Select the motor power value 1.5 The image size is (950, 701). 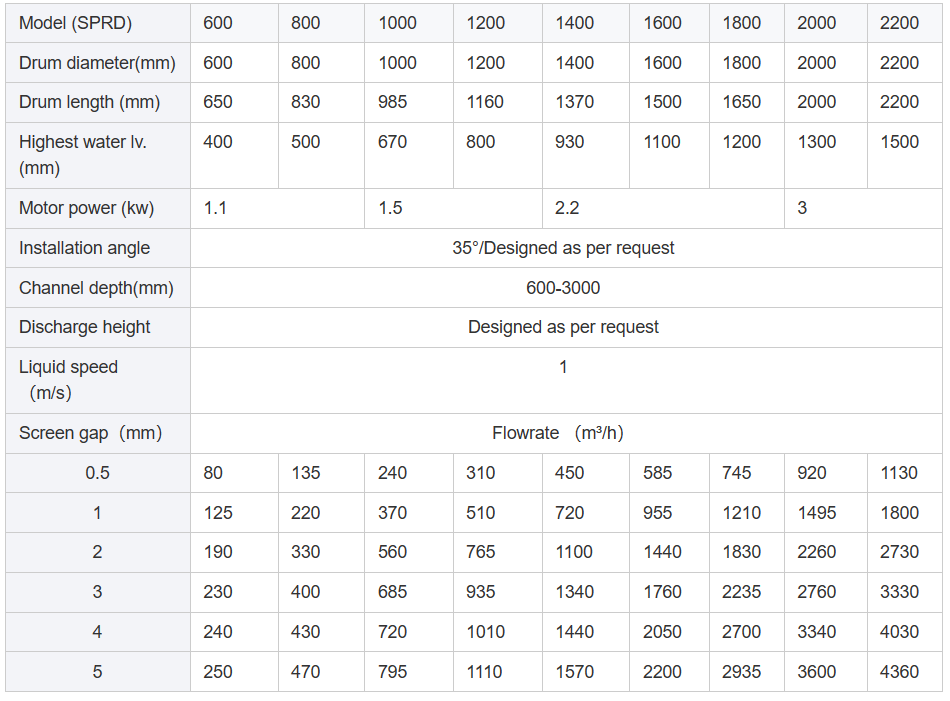pos(391,208)
